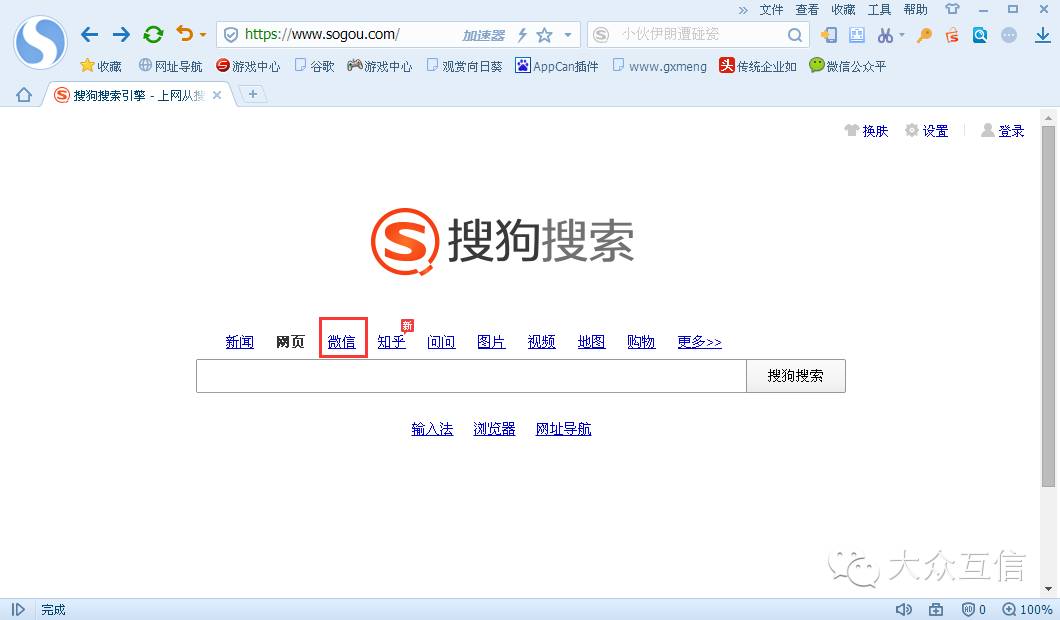Reload the page with the green refresh icon
Image resolution: width=1060 pixels, height=620 pixels.
[153, 34]
